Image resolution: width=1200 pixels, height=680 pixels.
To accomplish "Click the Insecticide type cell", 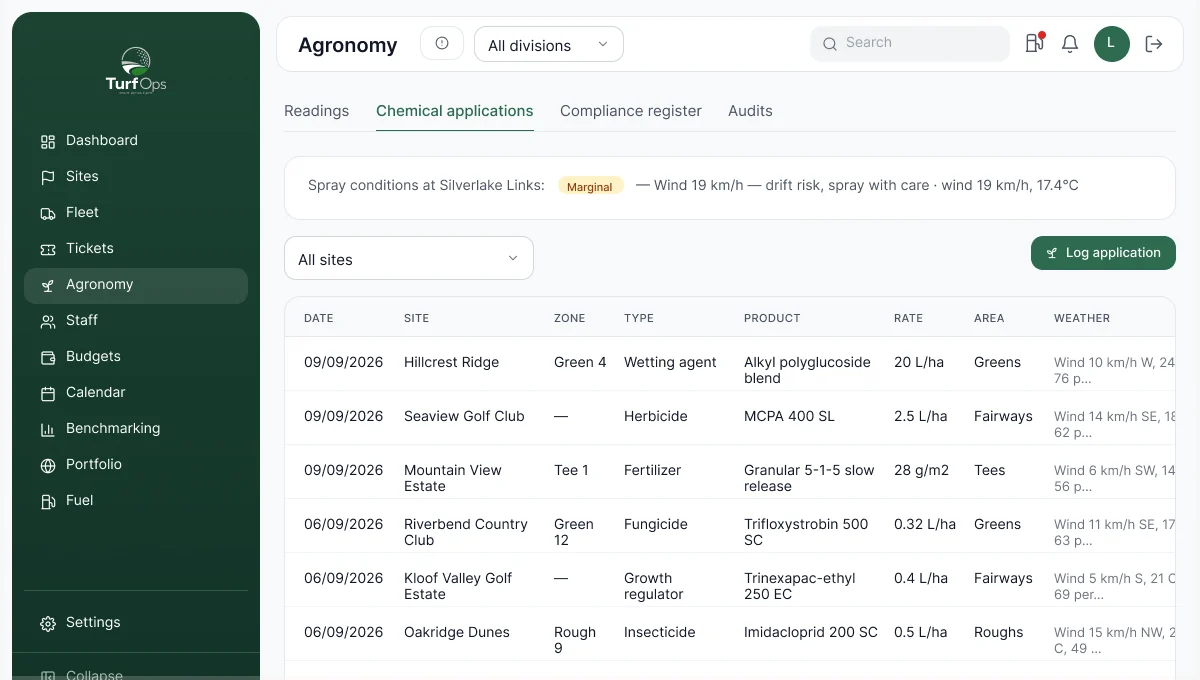I will tap(659, 633).
